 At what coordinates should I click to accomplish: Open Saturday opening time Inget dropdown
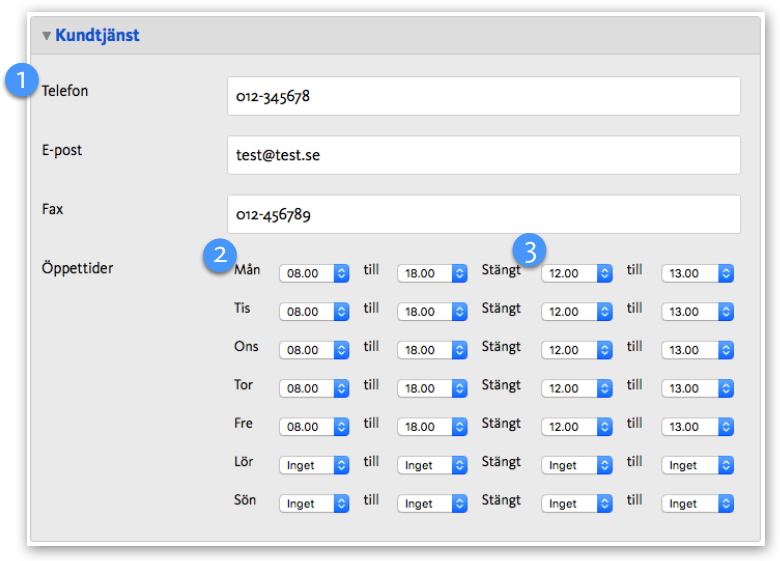(x=314, y=465)
